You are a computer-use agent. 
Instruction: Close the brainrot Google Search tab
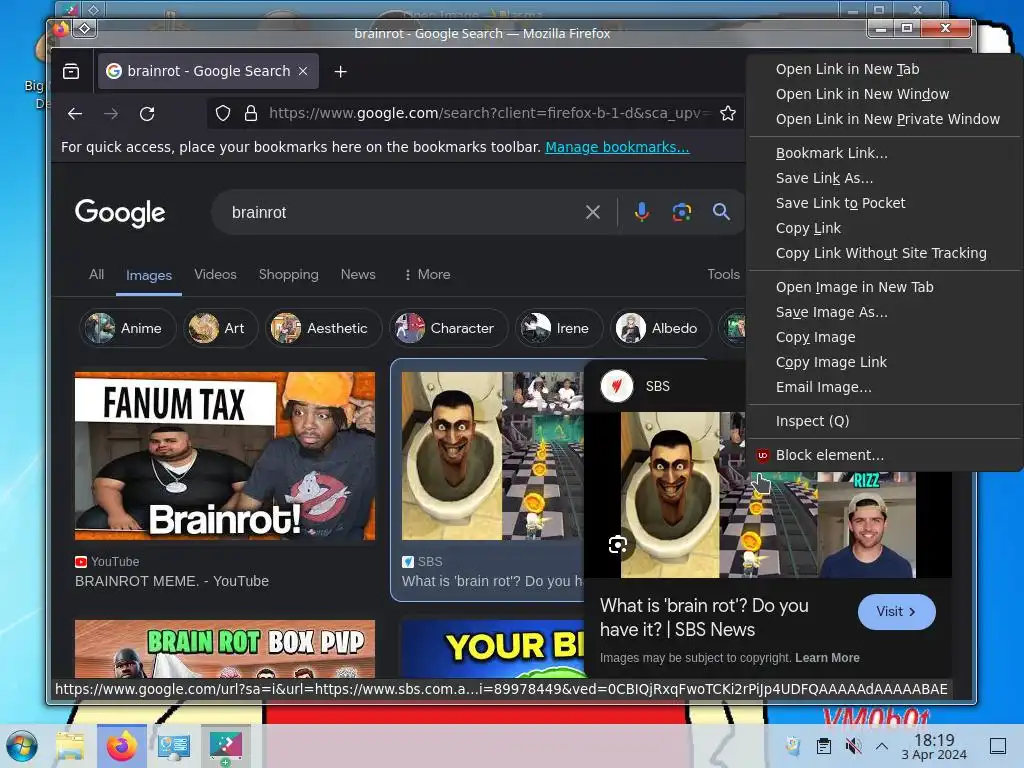pyautogui.click(x=303, y=71)
